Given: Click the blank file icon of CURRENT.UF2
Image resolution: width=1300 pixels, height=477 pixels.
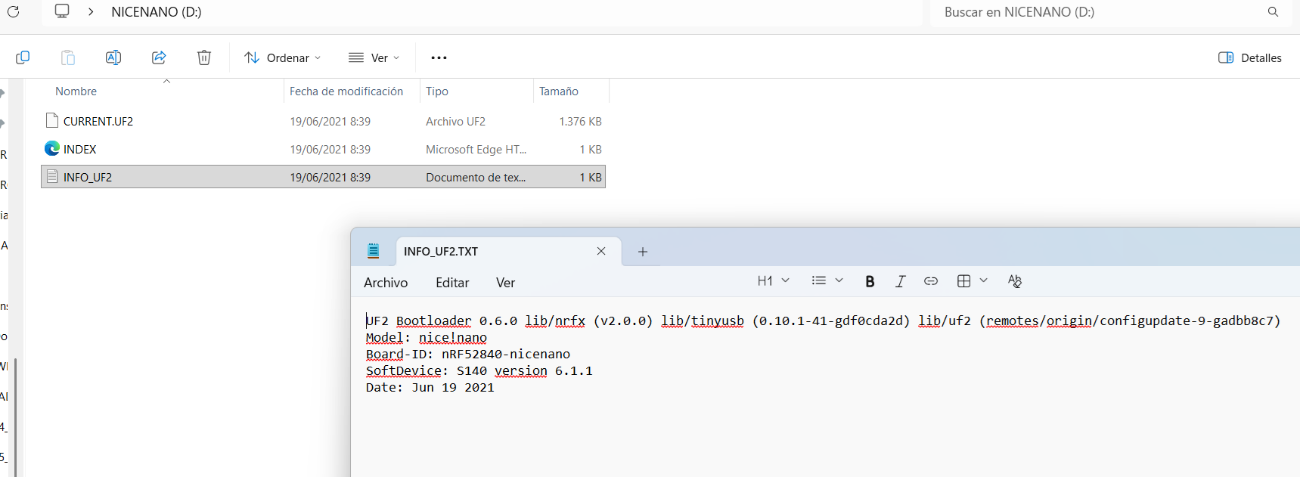Looking at the screenshot, I should (x=52, y=121).
